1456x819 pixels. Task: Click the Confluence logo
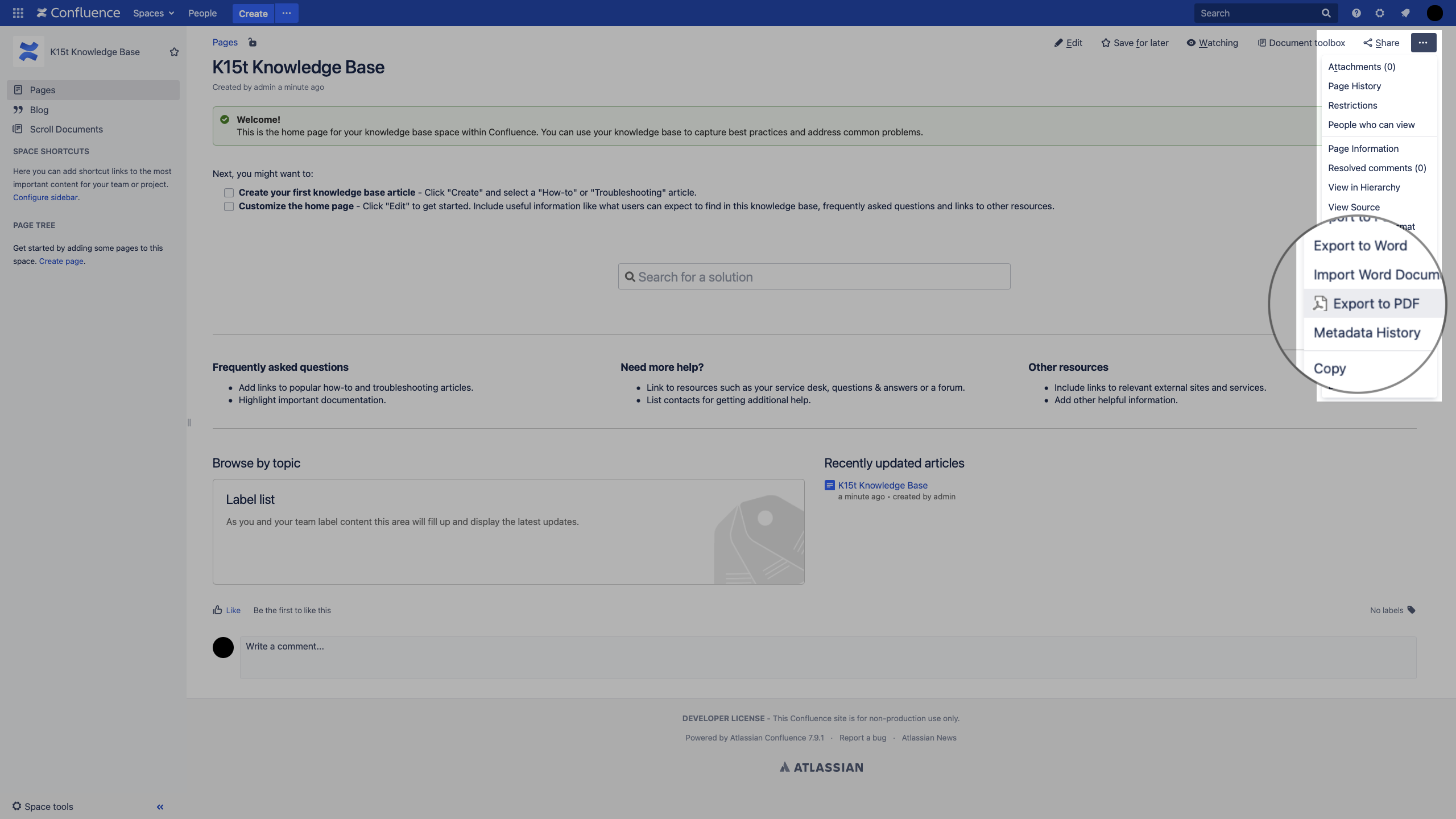[x=78, y=13]
